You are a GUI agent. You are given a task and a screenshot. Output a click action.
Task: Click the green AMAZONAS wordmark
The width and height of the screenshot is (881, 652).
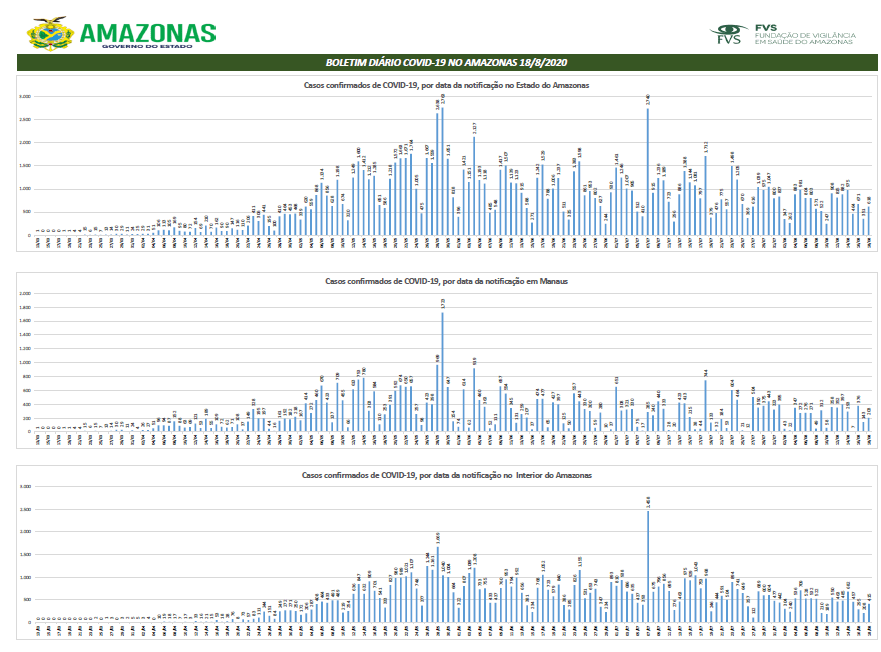click(x=146, y=31)
